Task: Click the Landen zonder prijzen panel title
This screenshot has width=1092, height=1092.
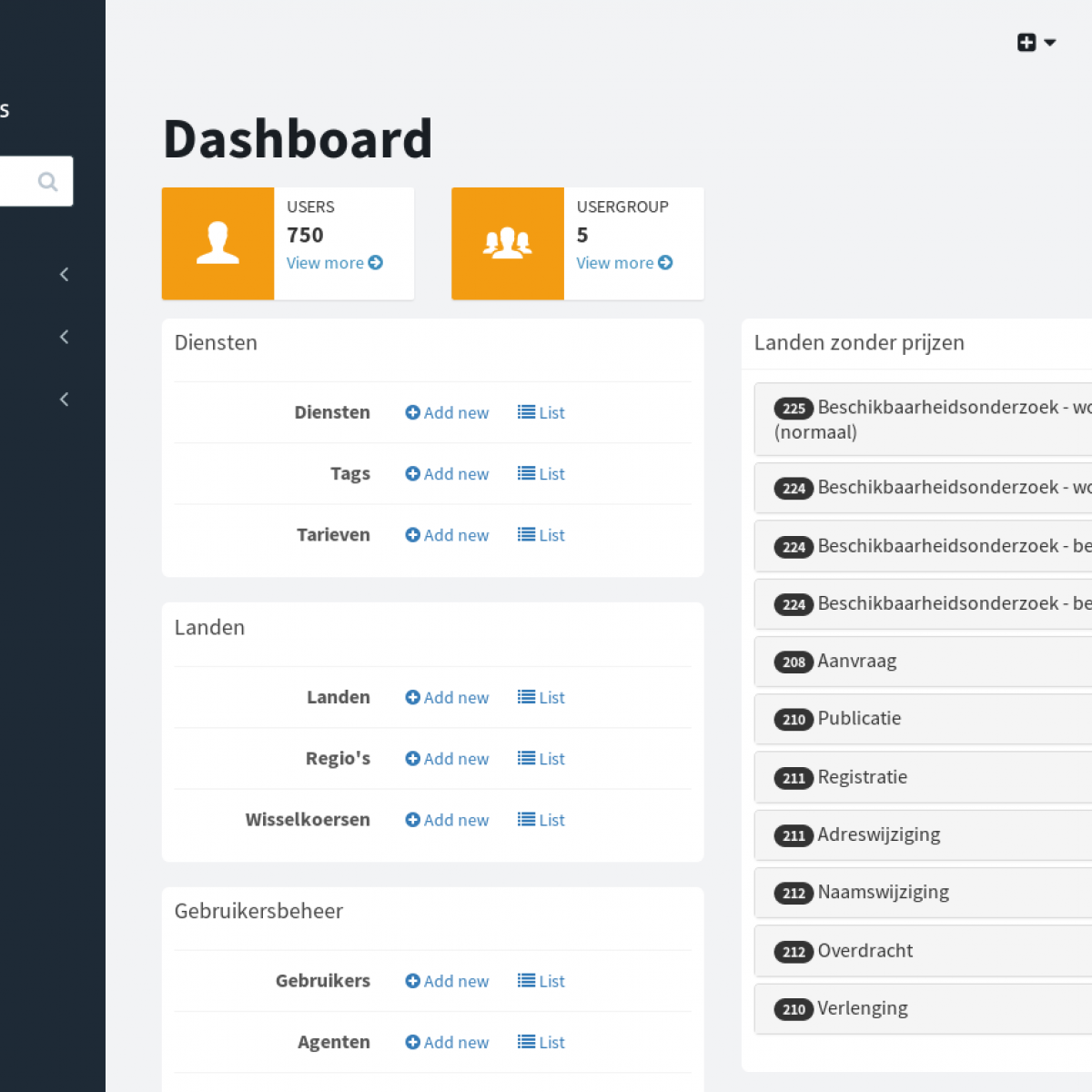Action: pyautogui.click(x=859, y=343)
